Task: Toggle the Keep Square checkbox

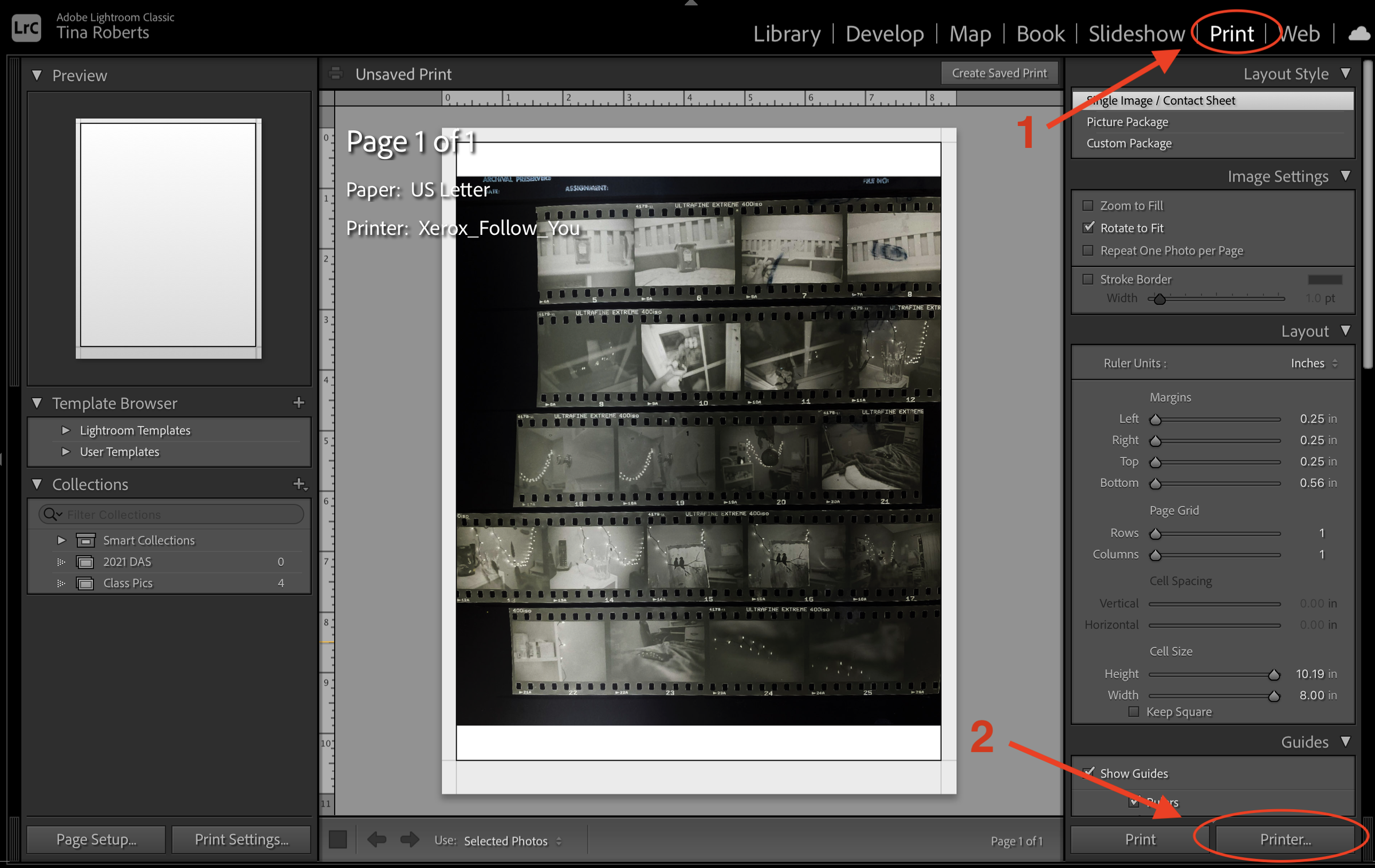Action: 1133,711
